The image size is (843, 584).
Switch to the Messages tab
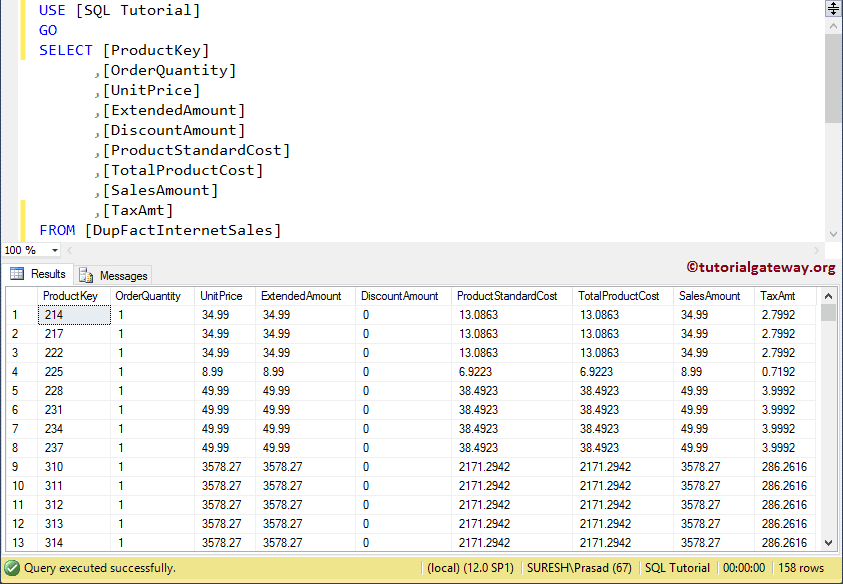tap(113, 274)
